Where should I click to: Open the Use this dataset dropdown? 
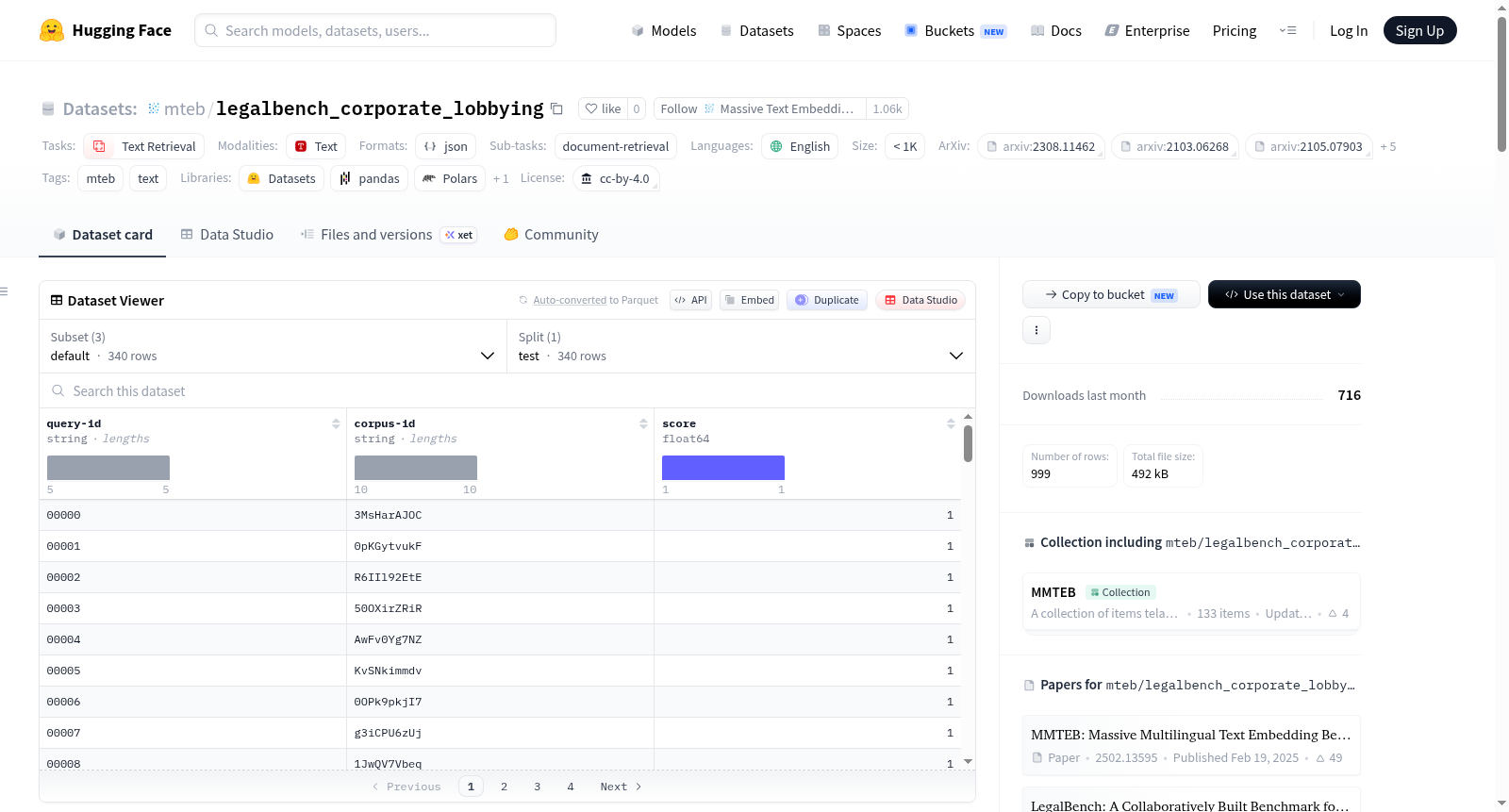click(1285, 294)
